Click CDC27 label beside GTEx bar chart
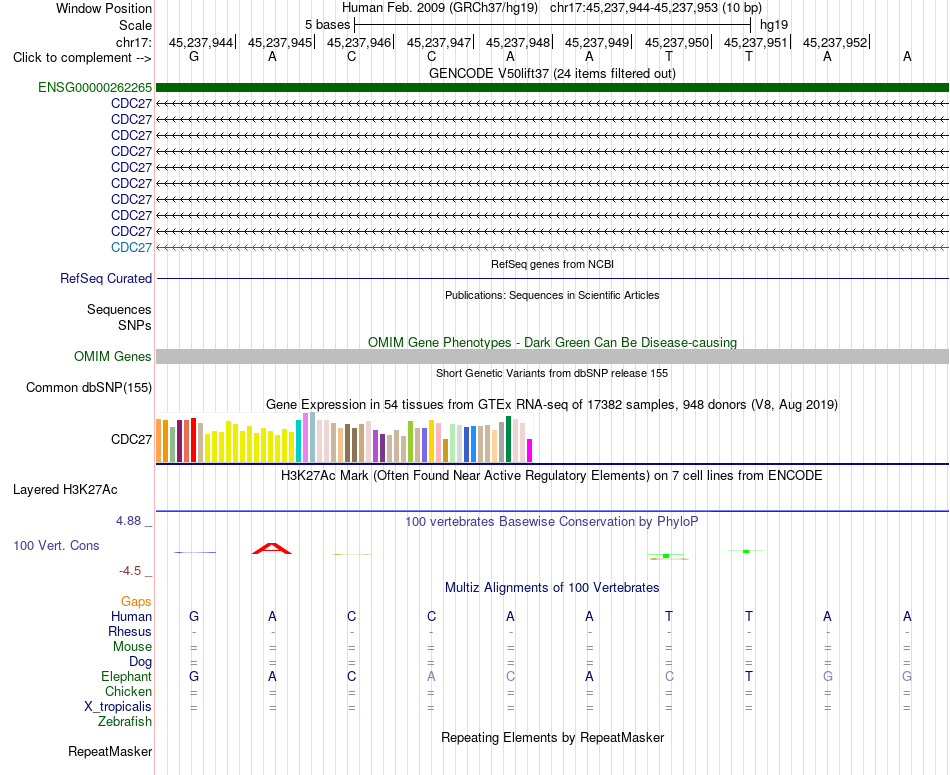Image resolution: width=950 pixels, height=775 pixels. point(131,439)
